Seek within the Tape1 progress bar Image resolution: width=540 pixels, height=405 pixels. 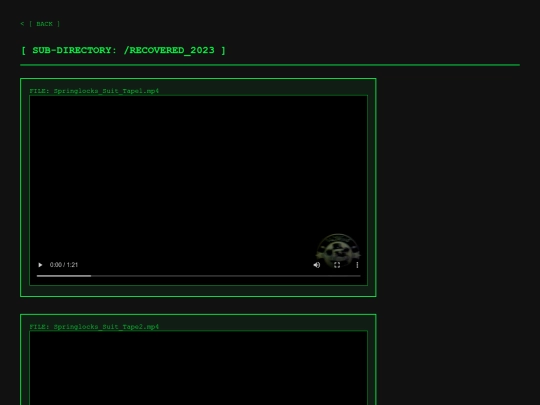point(198,276)
